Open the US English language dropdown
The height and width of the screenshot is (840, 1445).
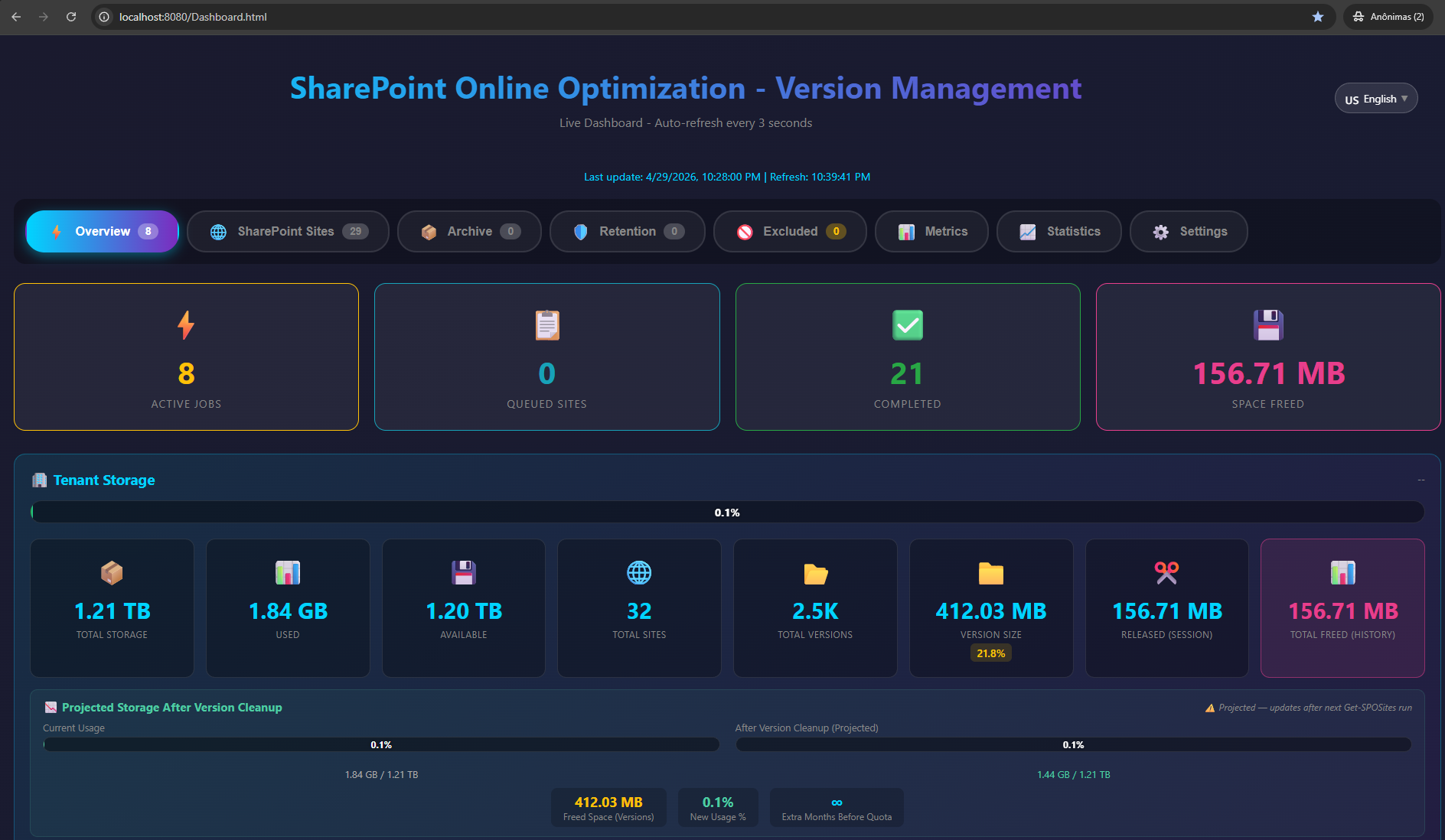pos(1376,99)
